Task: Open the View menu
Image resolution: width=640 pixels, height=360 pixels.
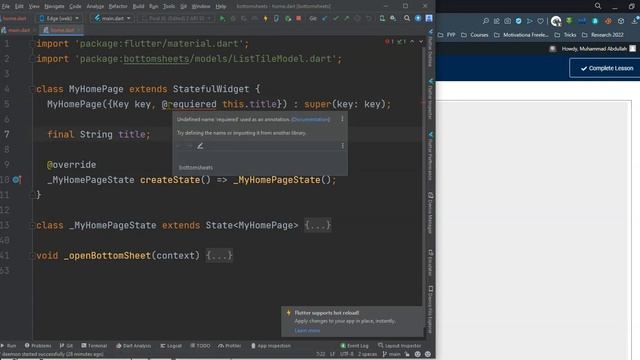Action: point(34,6)
